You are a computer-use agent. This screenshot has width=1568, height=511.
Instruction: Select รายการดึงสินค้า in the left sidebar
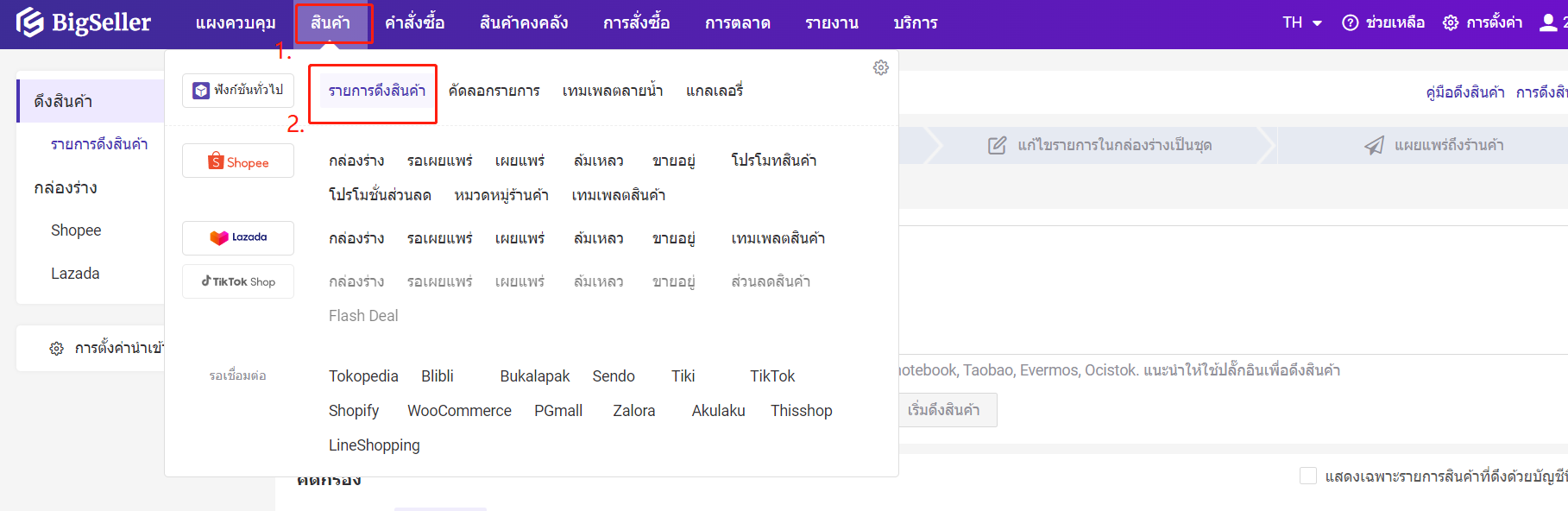pos(99,144)
